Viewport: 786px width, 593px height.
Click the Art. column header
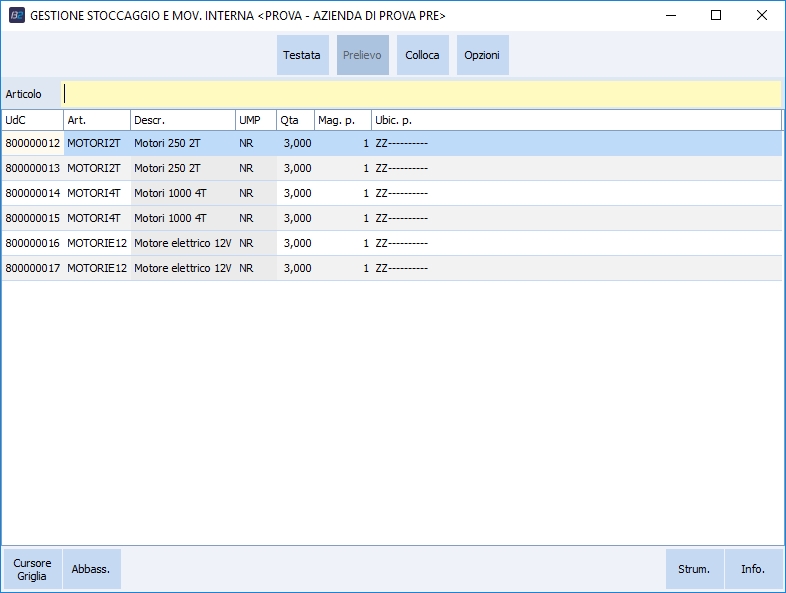coord(96,120)
